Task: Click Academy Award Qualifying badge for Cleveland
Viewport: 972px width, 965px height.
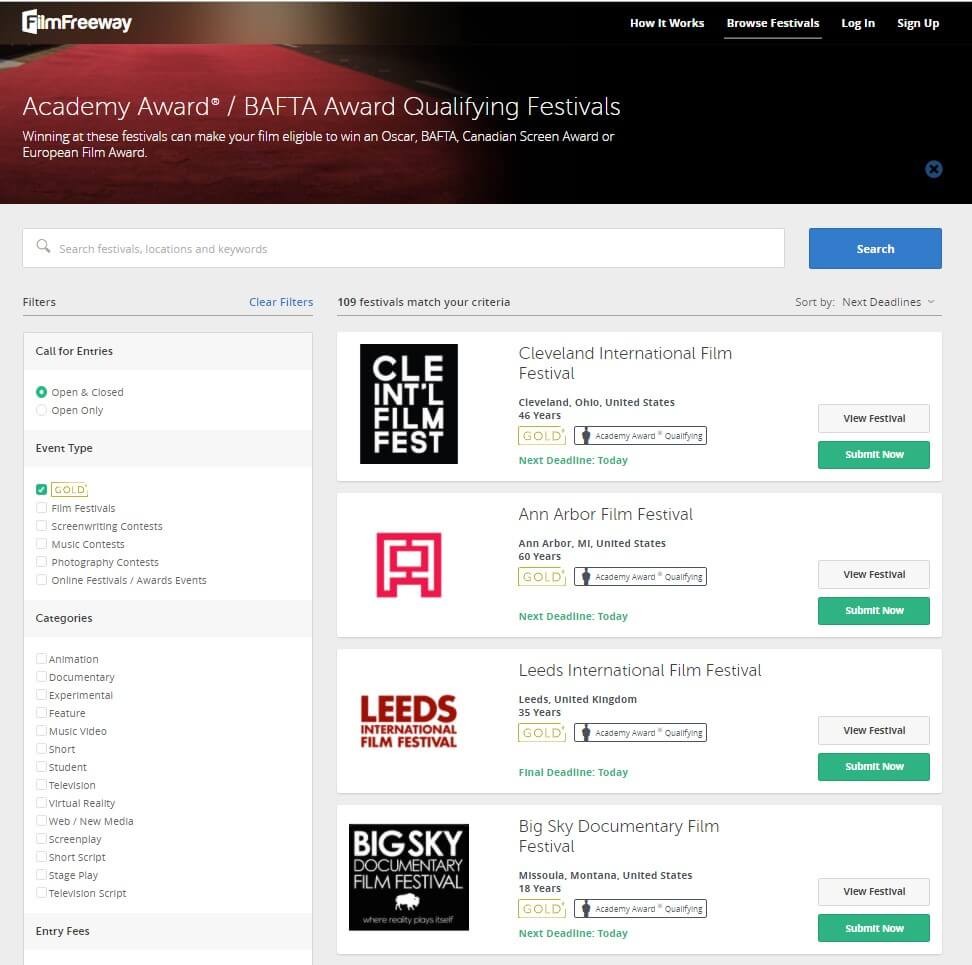Action: (x=640, y=436)
